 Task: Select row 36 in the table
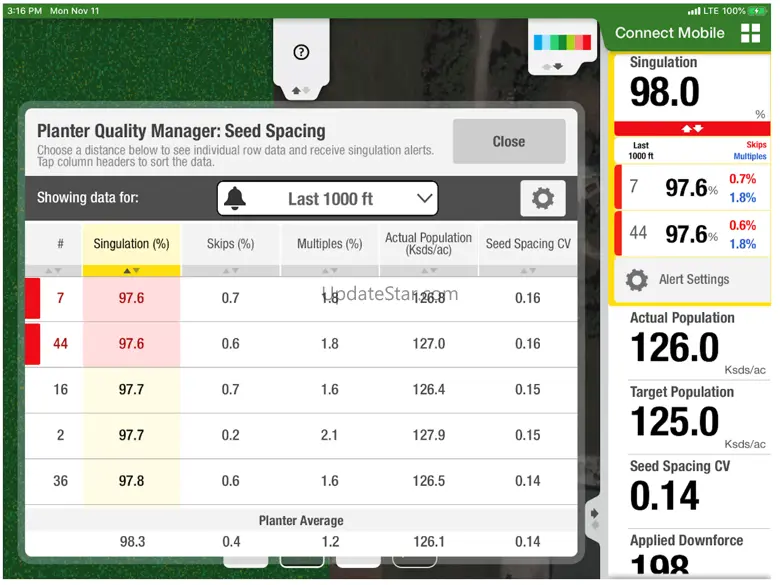pos(301,482)
